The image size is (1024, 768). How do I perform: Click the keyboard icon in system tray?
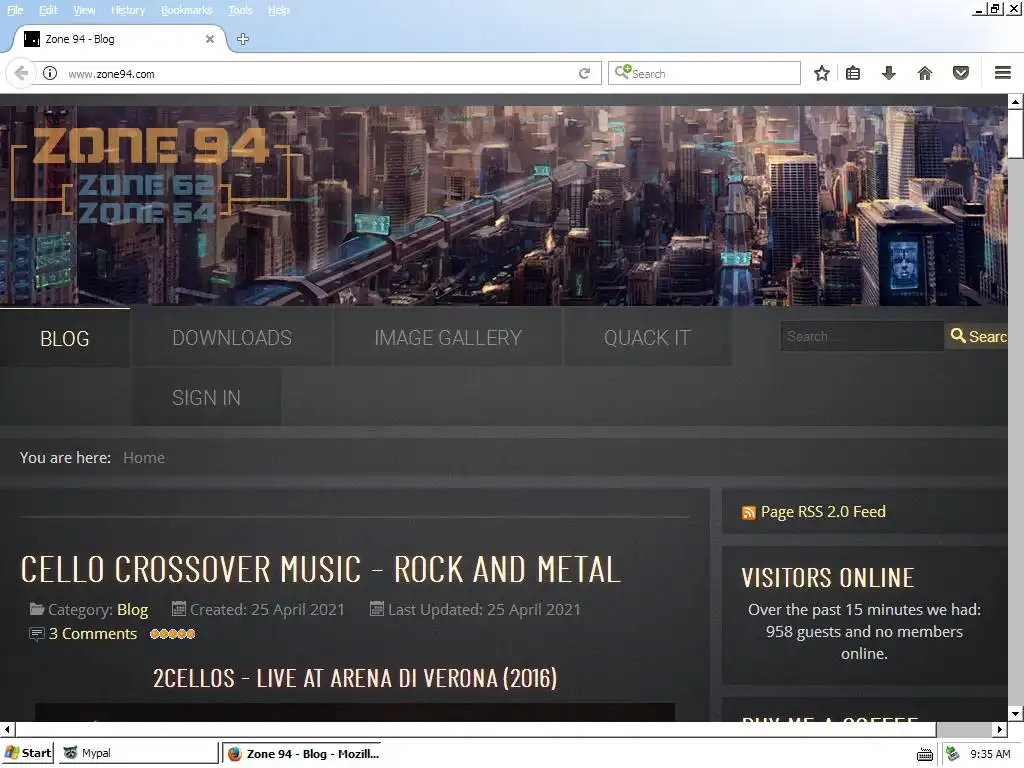[x=925, y=754]
